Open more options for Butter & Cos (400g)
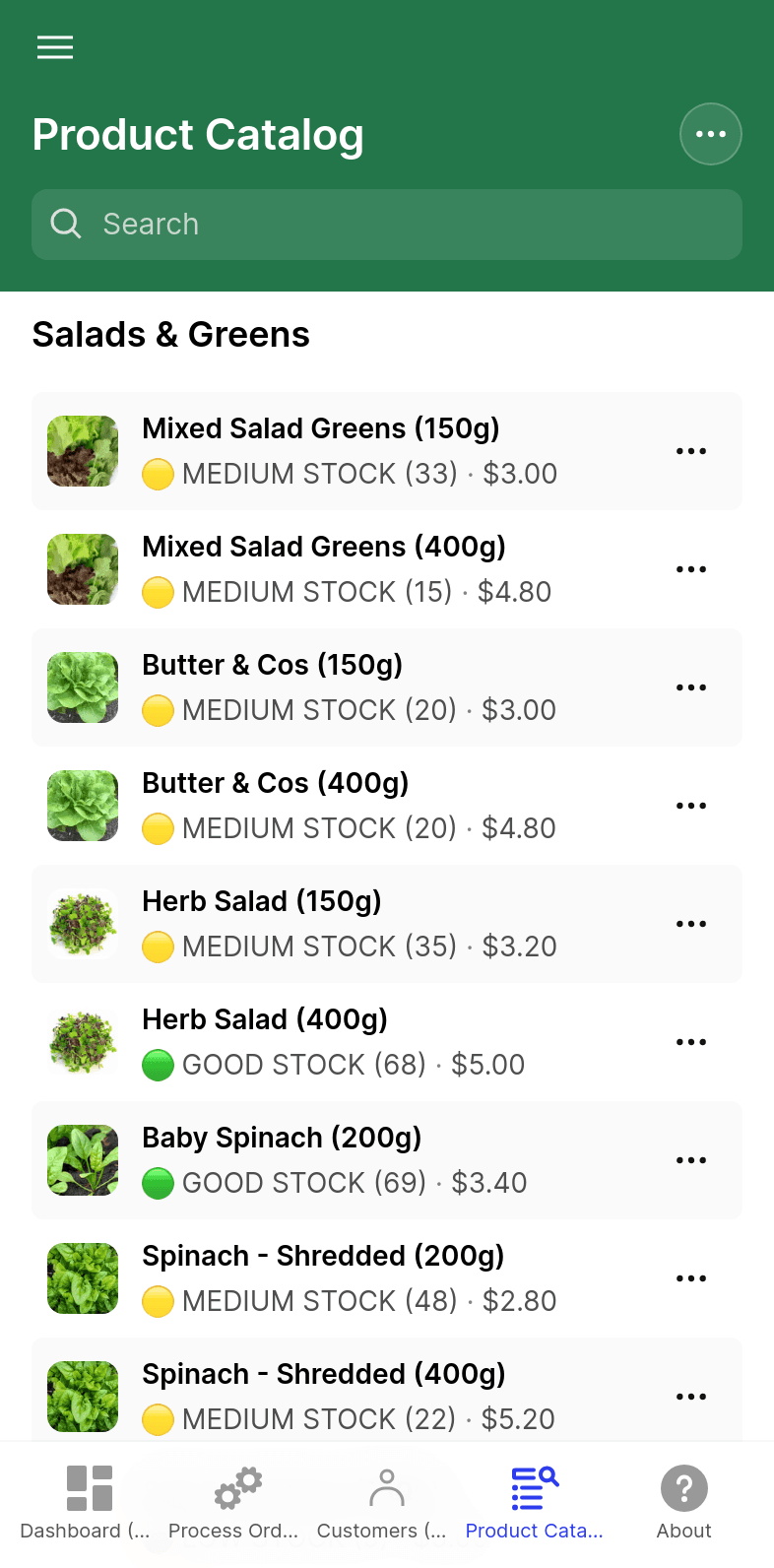This screenshot has width=774, height=1568. (x=691, y=806)
